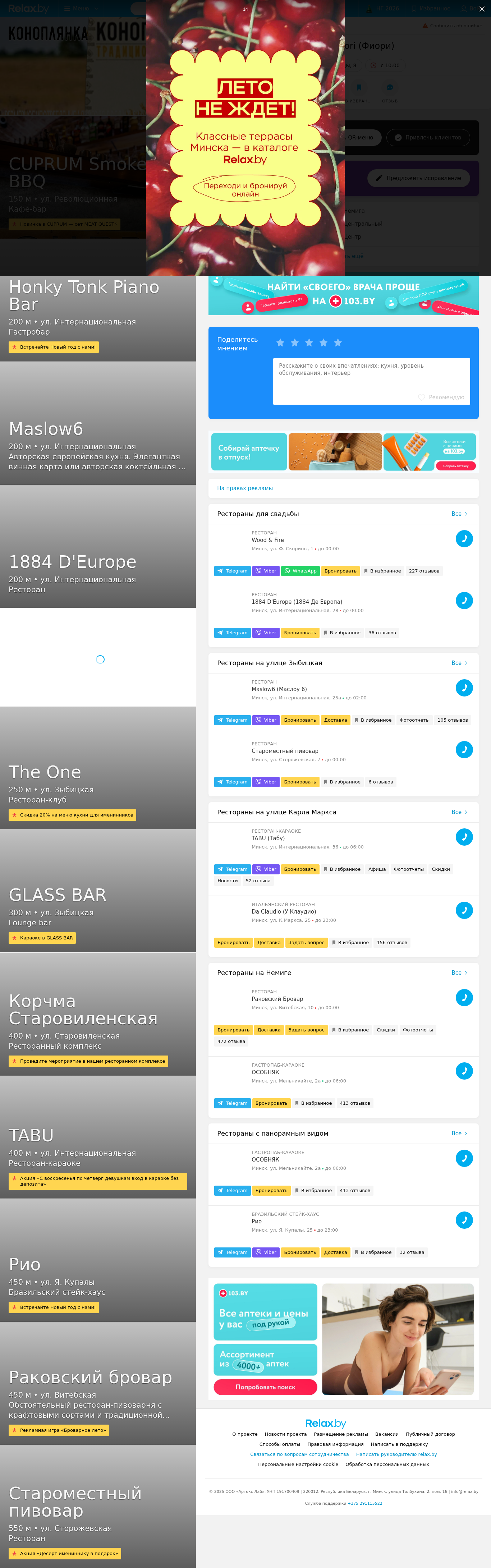This screenshot has height=1568, width=491.
Task: Click the fifth rating star
Action: click(x=338, y=343)
